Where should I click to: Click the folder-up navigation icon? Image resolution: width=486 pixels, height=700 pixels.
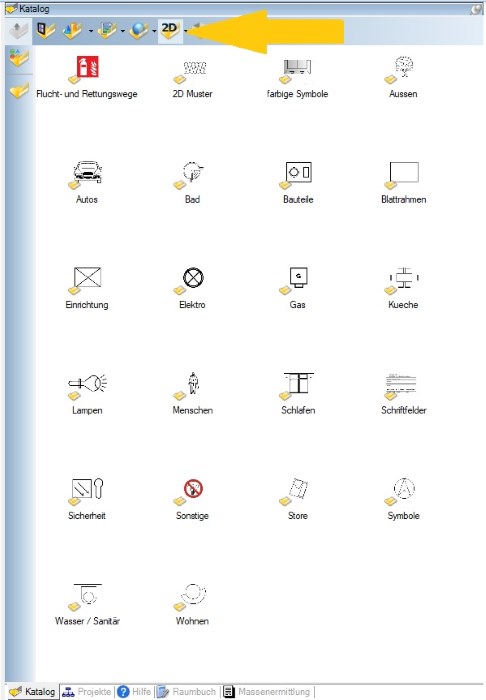tap(18, 31)
